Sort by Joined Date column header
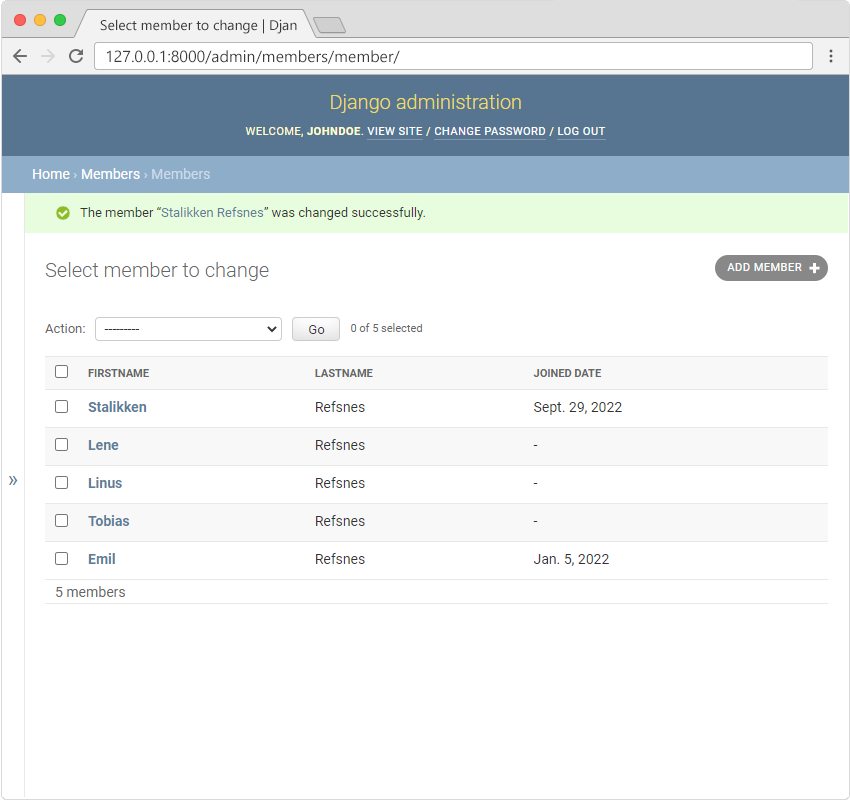 coord(567,373)
